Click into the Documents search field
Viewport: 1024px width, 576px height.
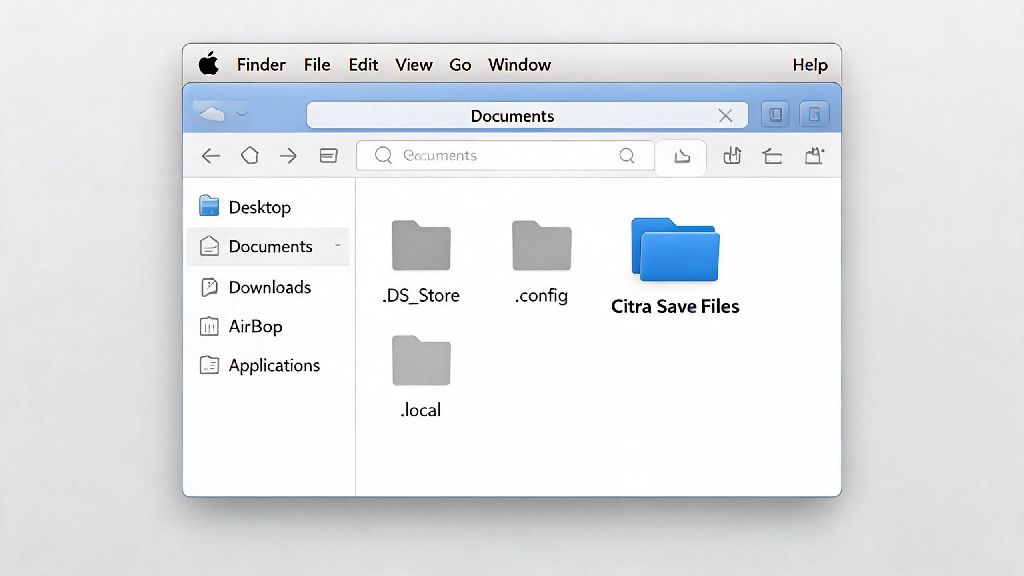505,155
